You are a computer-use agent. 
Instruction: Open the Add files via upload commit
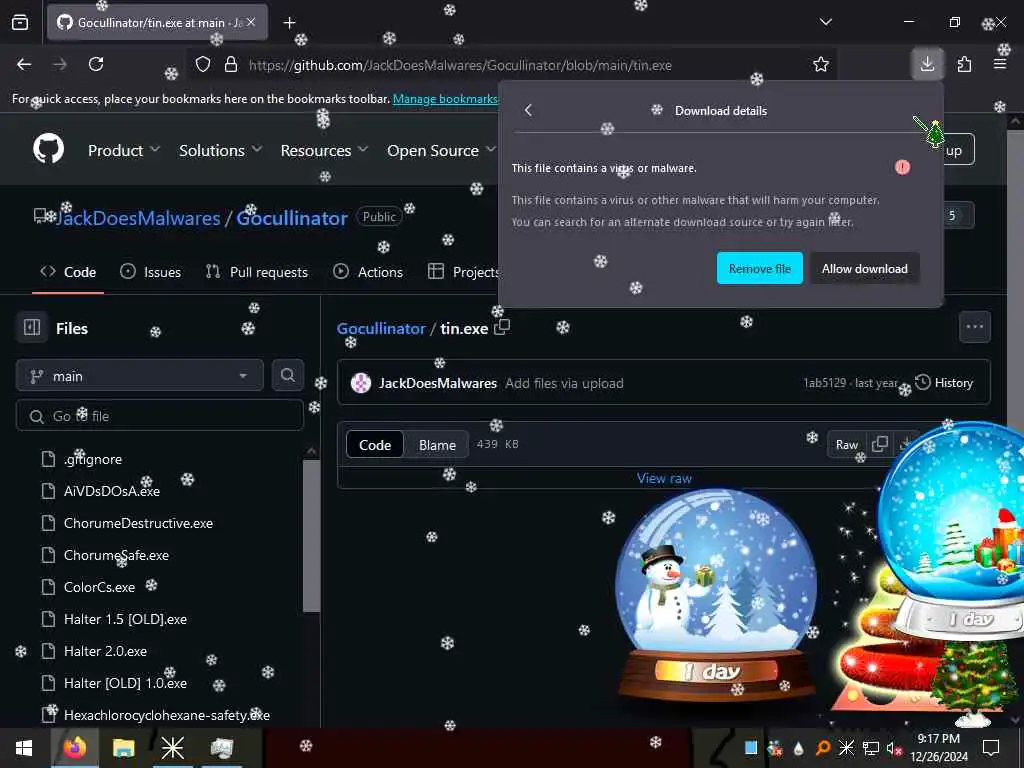[564, 383]
